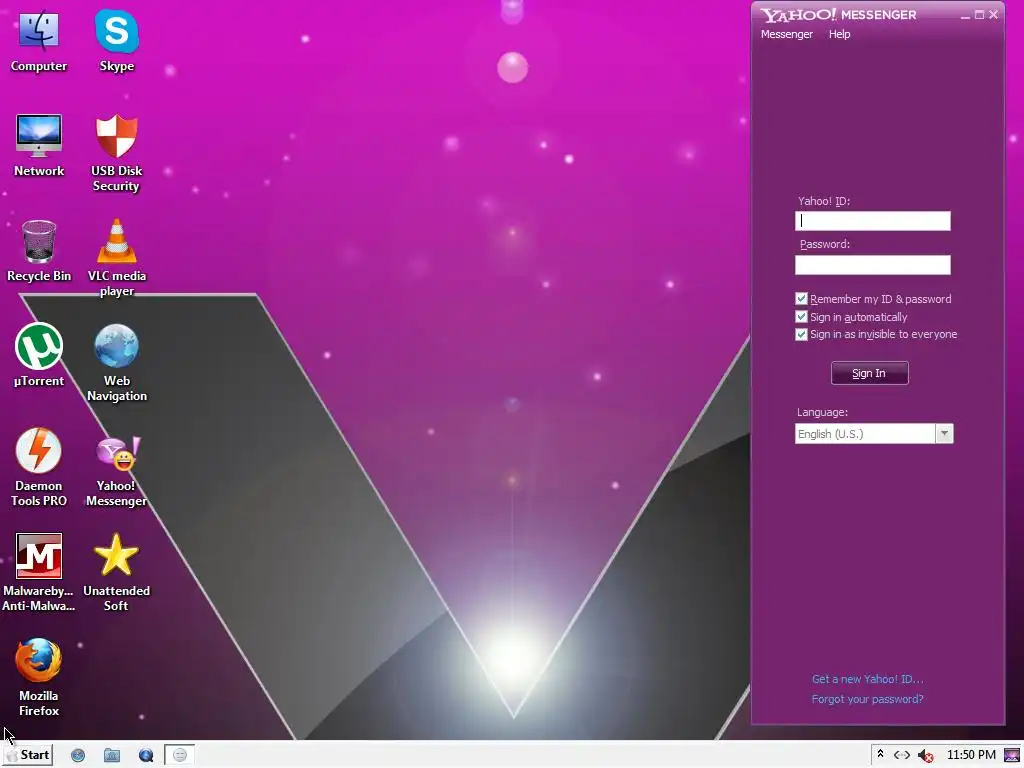Screen dimensions: 1024x768
Task: Open the folder icon in the taskbar
Action: (x=112, y=756)
